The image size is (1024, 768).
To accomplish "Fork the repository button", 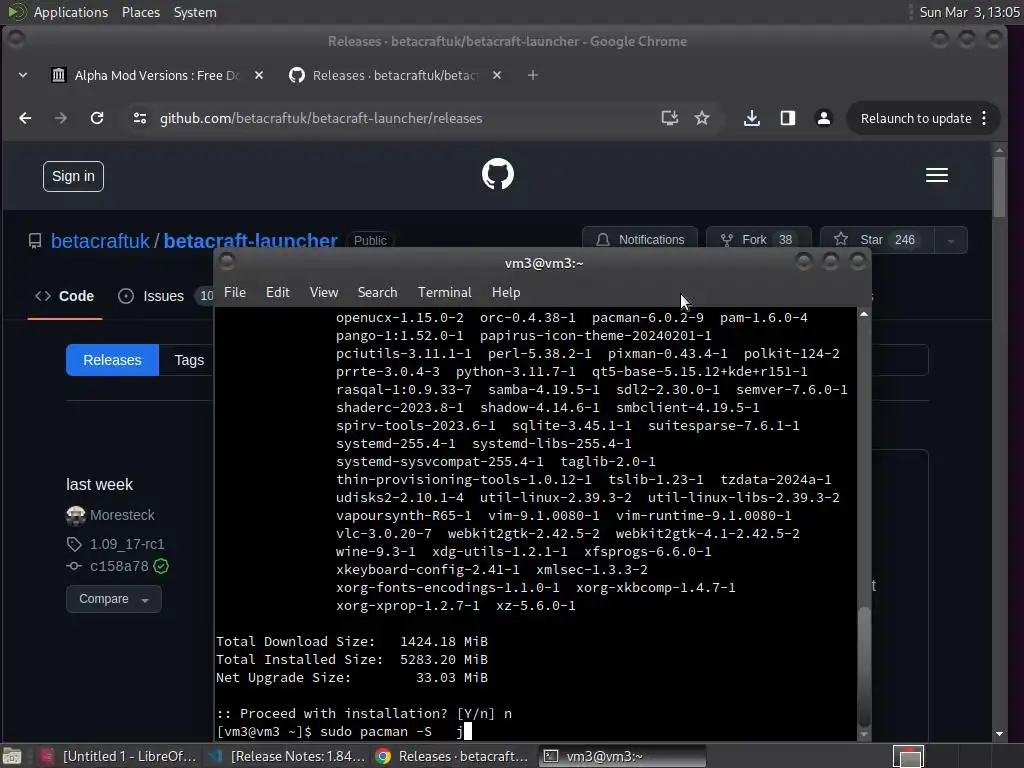I will [759, 240].
